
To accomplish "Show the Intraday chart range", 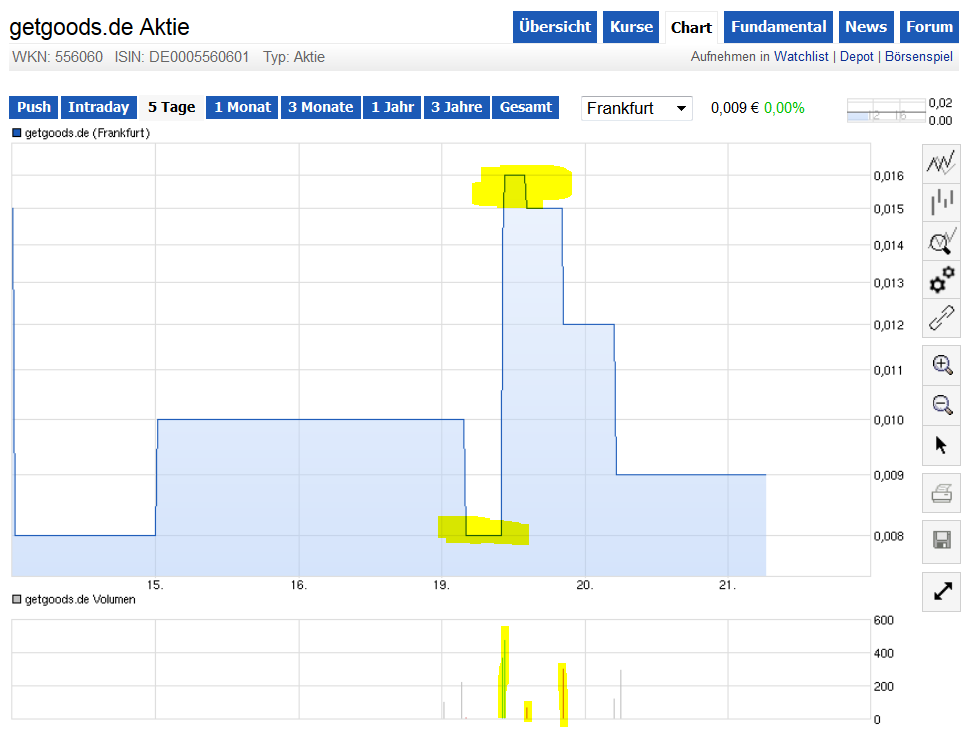I will point(98,107).
